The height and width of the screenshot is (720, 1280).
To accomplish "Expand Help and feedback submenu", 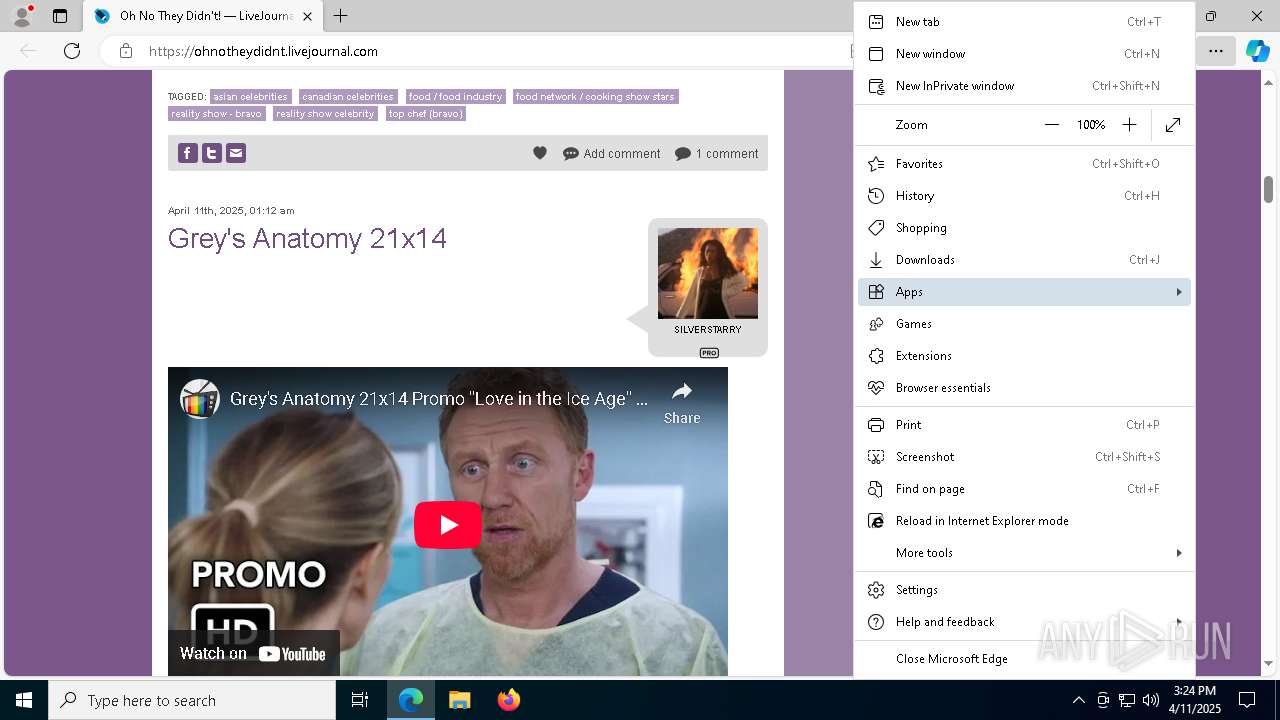I will 1025,622.
